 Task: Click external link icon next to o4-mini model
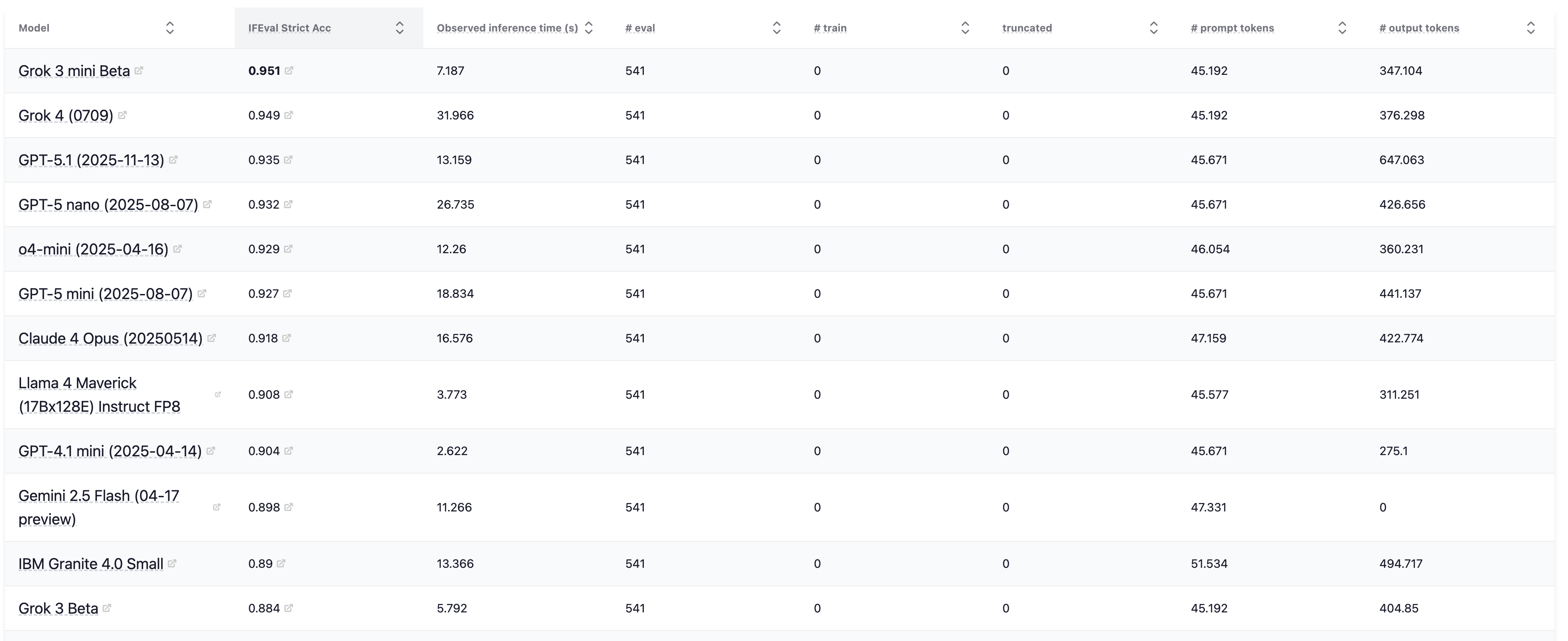coord(178,249)
